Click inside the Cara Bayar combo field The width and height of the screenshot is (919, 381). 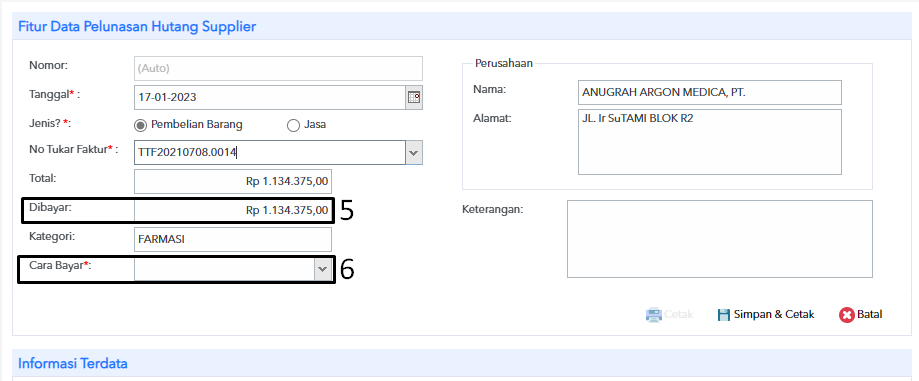(x=225, y=268)
